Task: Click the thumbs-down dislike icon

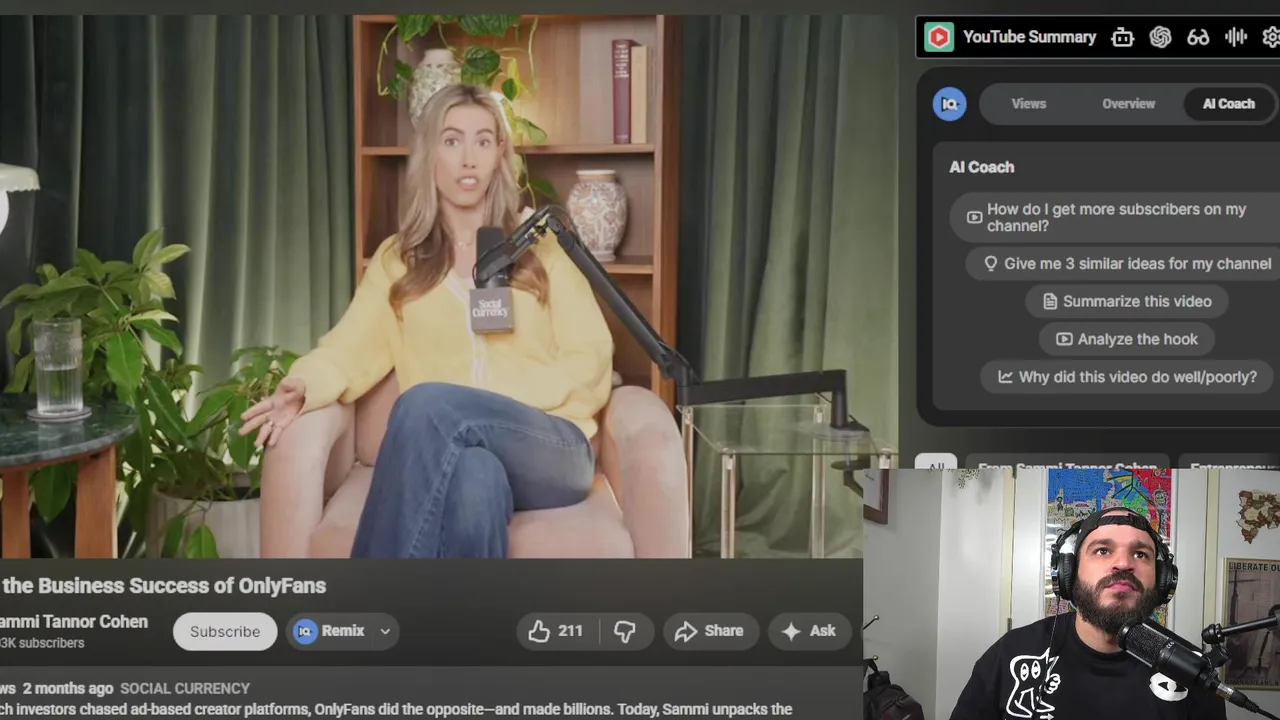Action: tap(625, 631)
